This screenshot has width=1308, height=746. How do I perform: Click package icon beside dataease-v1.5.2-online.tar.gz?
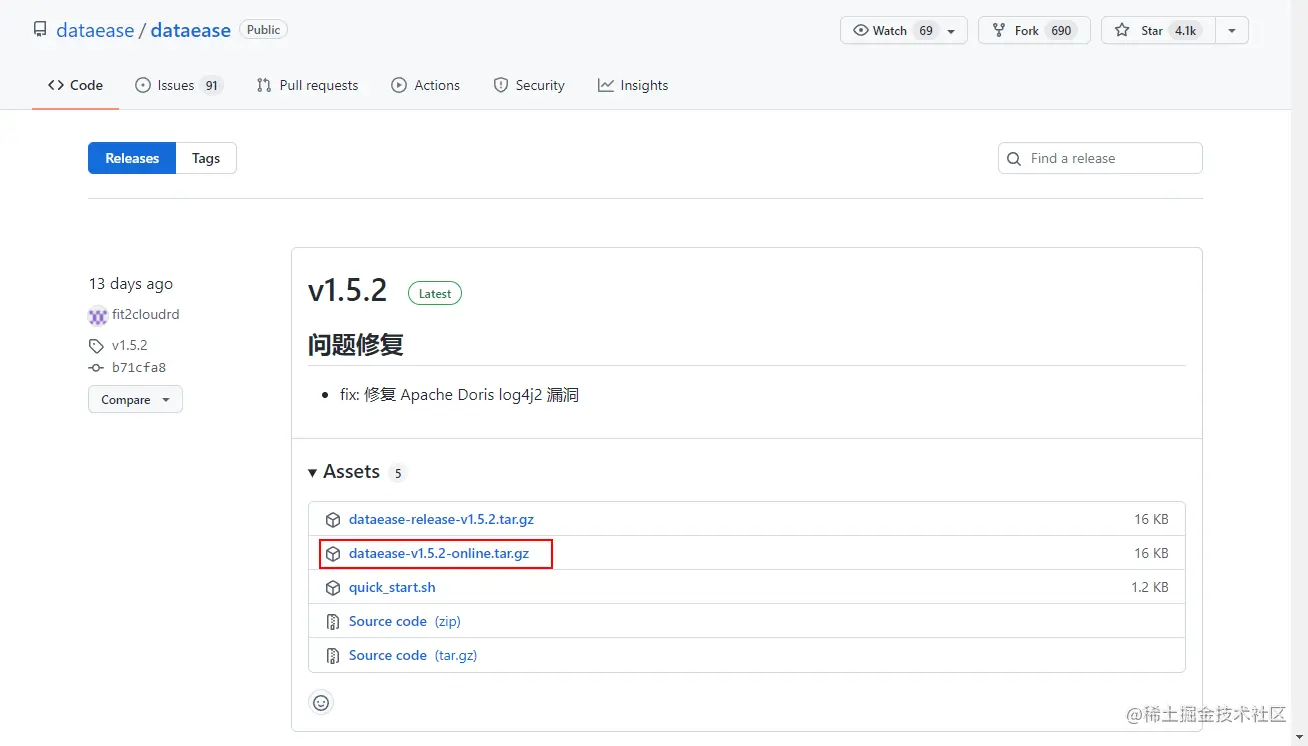[333, 554]
